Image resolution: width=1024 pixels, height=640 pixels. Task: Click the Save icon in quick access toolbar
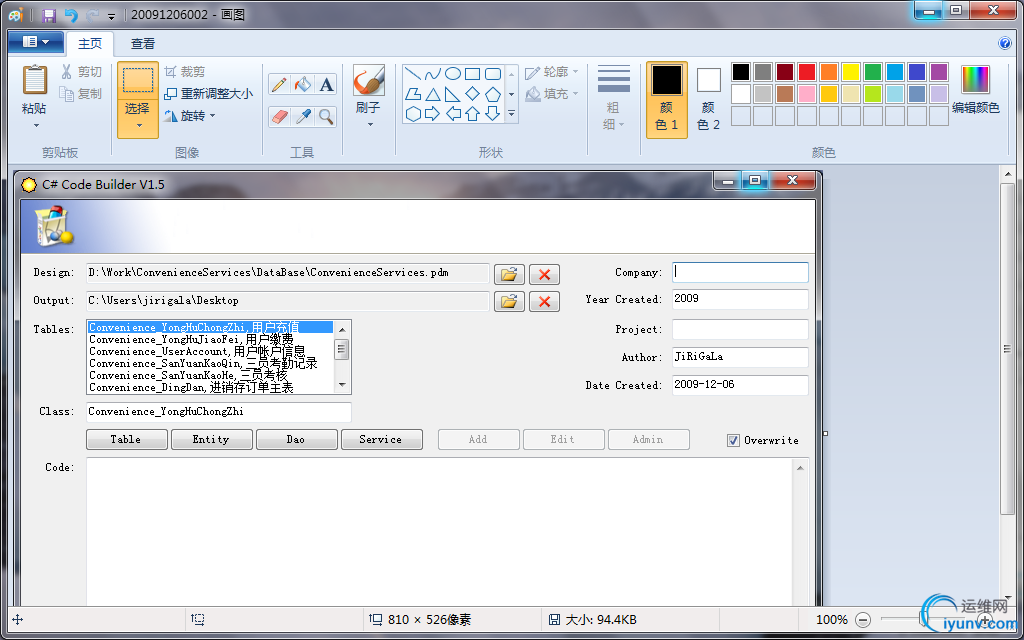49,15
